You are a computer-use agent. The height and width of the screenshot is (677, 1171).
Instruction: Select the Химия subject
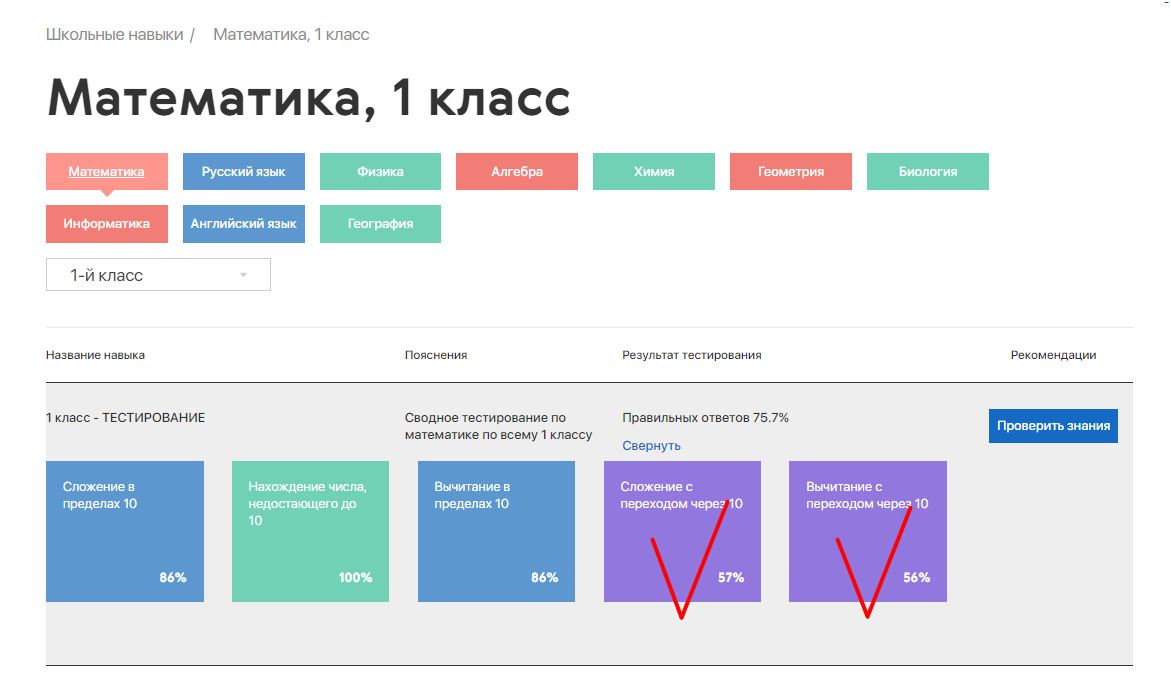(x=653, y=171)
